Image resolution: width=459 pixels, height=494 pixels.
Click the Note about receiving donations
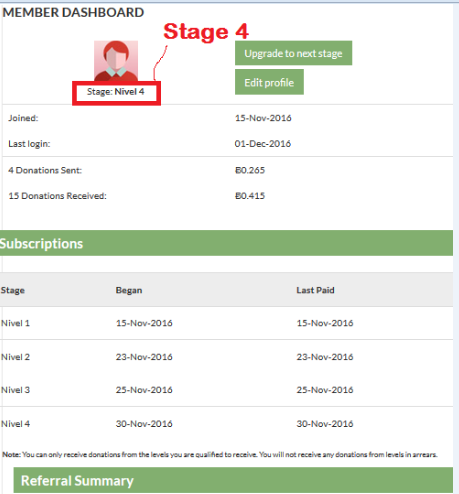tap(220, 455)
